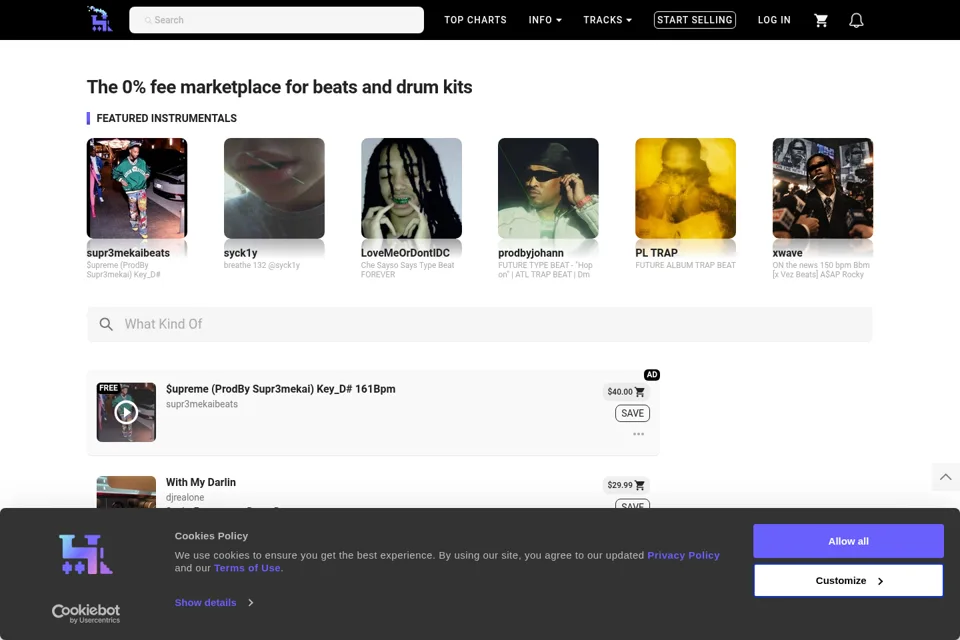Open the Terms of Use link
The width and height of the screenshot is (960, 640).
pyautogui.click(x=247, y=568)
